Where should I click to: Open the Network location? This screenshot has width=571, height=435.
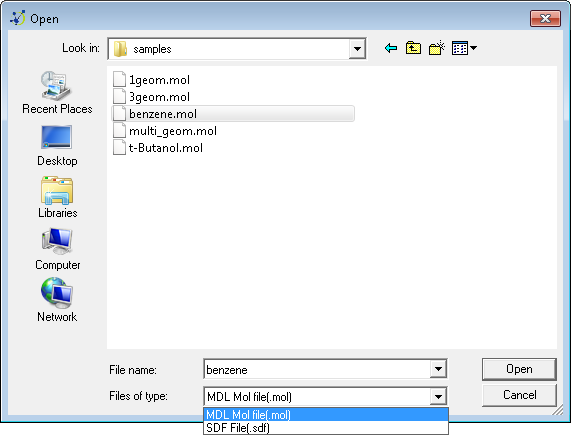[x=57, y=300]
